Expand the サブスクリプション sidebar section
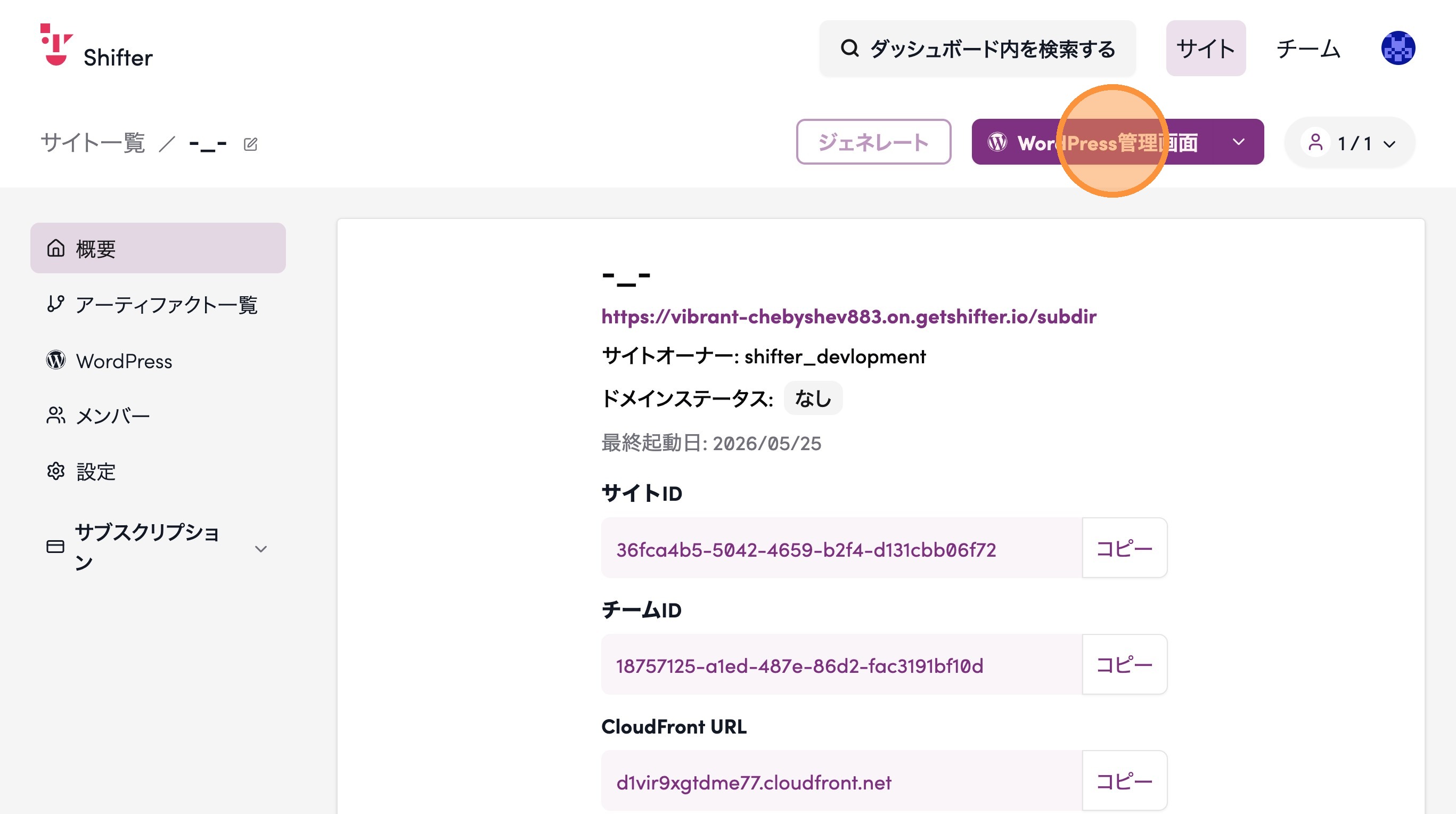Image resolution: width=1456 pixels, height=814 pixels. [158, 547]
